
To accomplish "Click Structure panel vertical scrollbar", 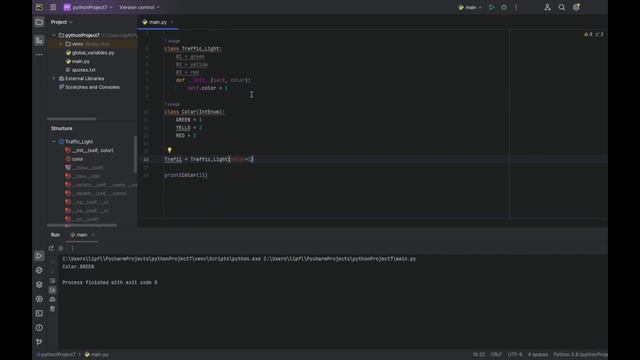I will click(x=135, y=154).
